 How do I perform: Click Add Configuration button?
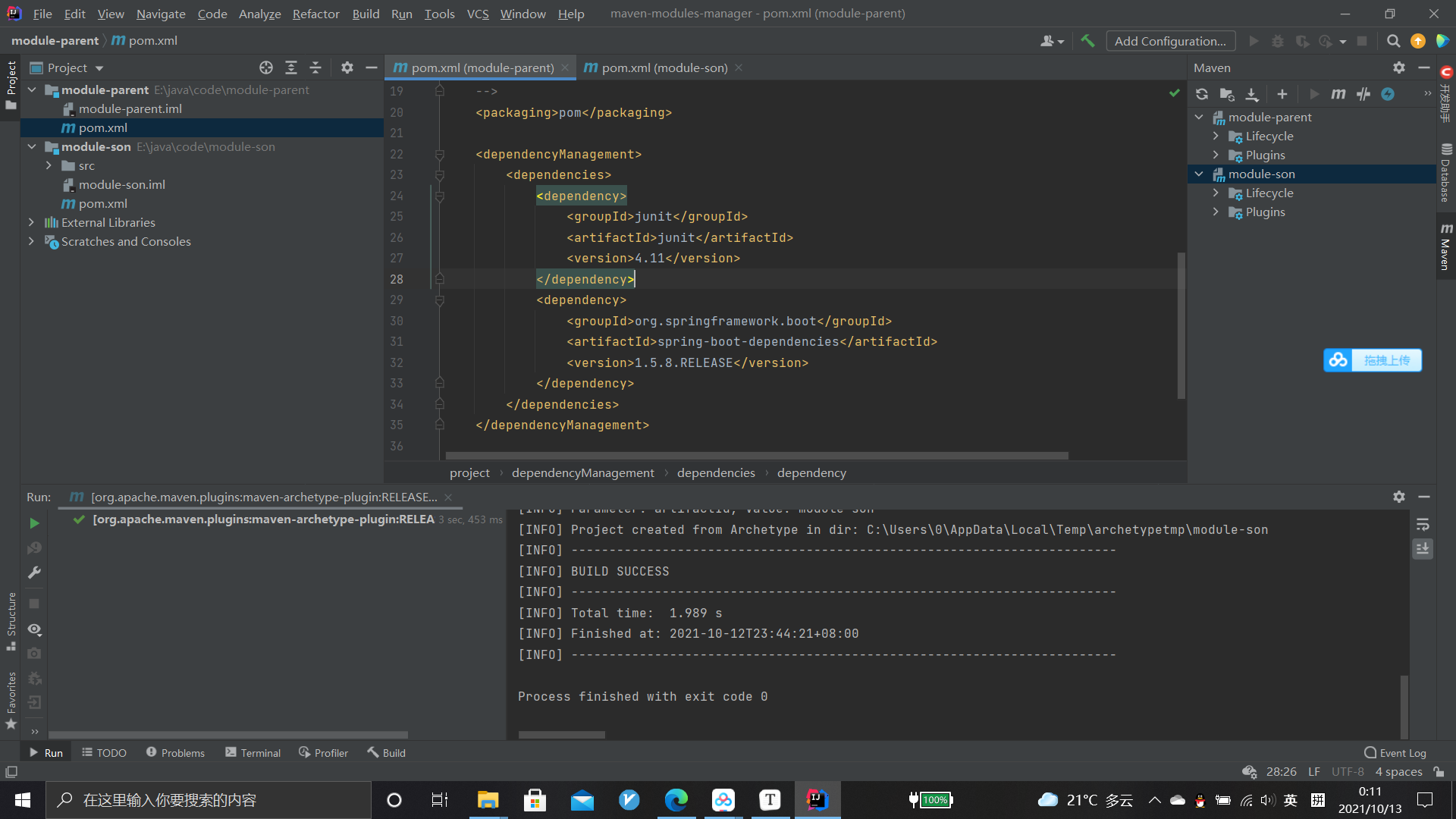(1170, 41)
